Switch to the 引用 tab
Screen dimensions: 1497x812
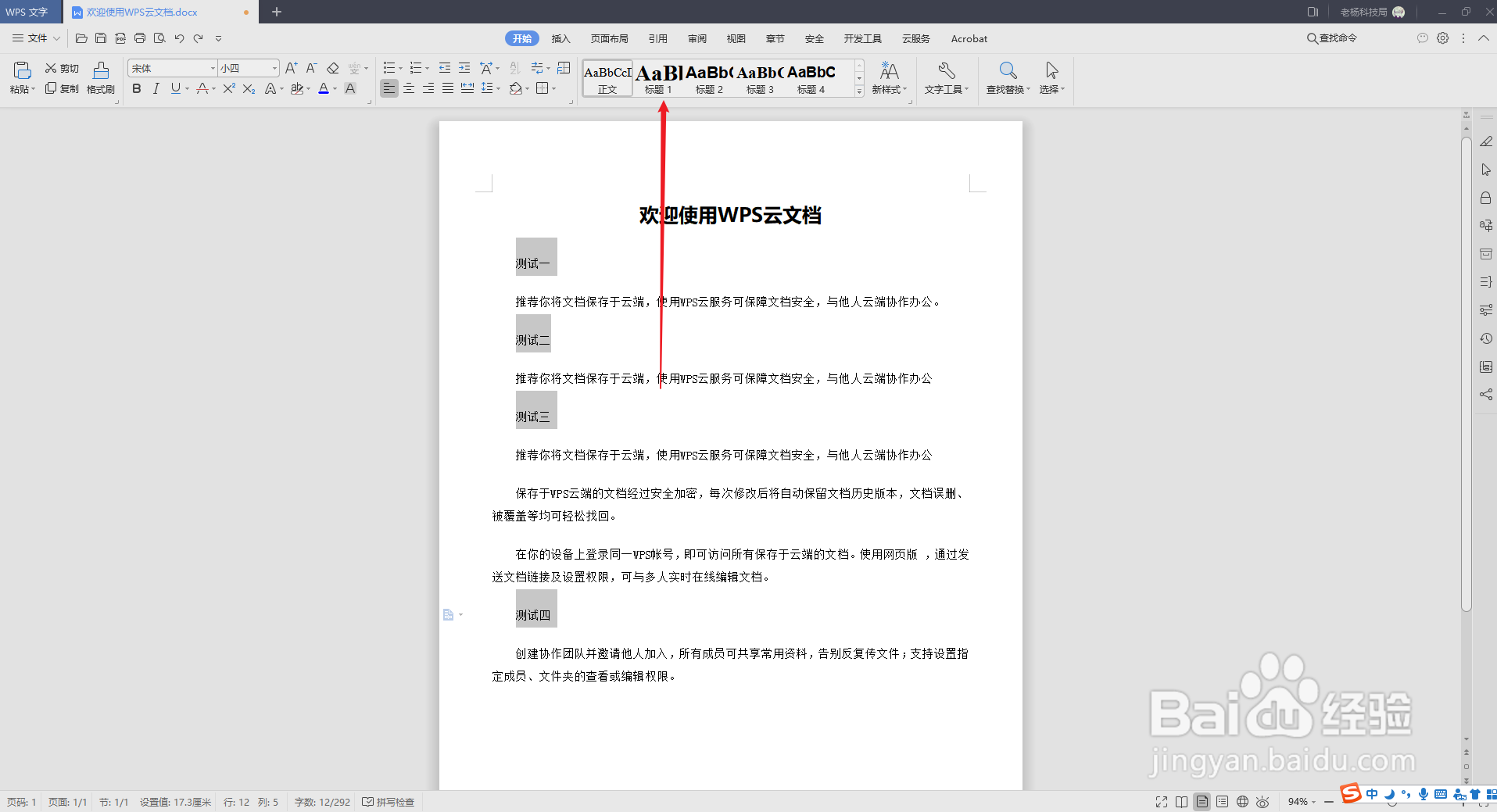(x=658, y=38)
